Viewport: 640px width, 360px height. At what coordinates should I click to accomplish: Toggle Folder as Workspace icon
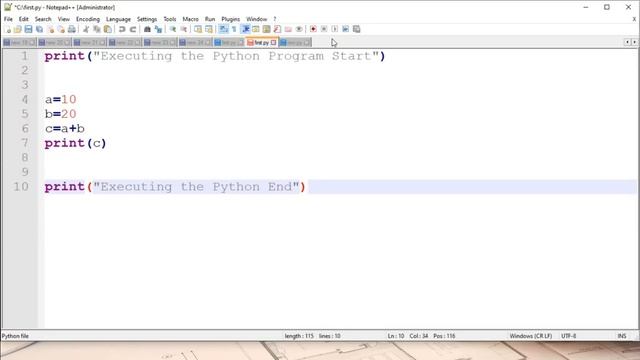(x=288, y=29)
